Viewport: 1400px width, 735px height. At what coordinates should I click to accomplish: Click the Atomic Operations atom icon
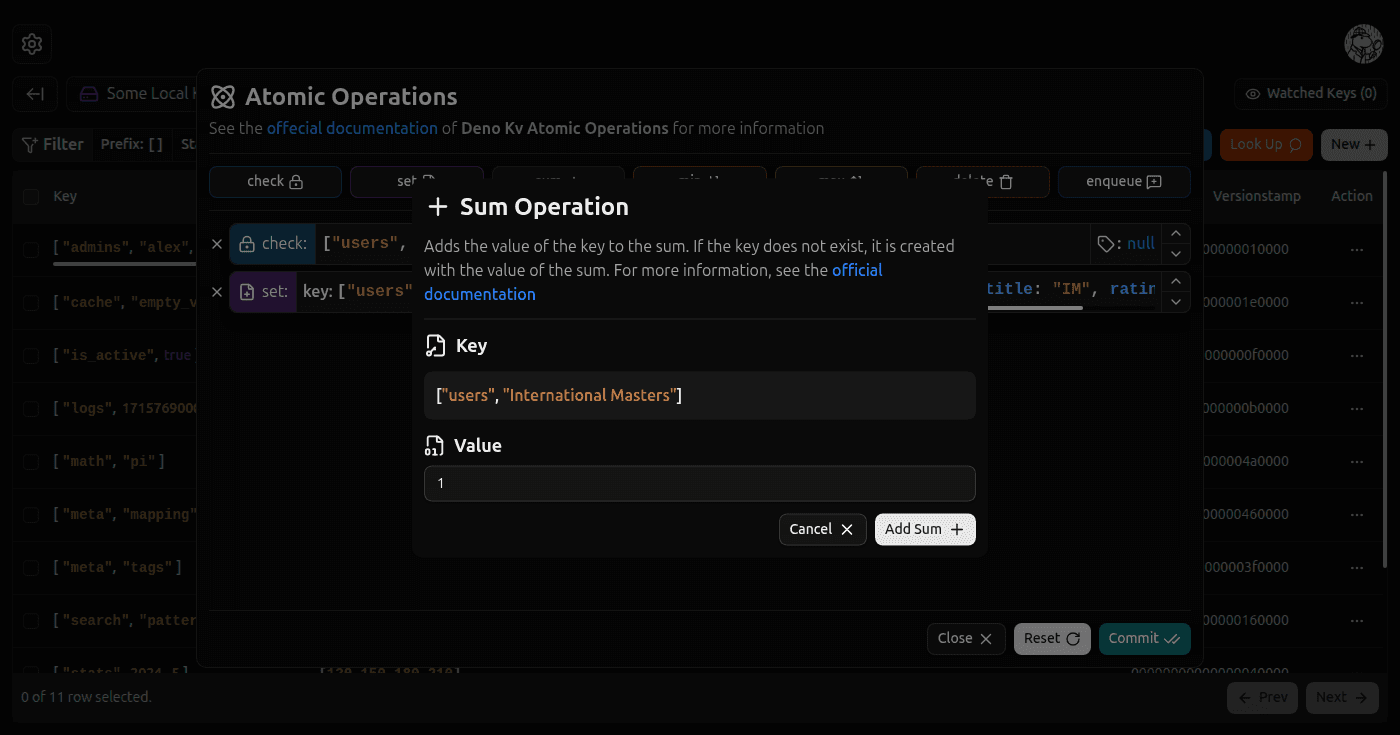[223, 97]
